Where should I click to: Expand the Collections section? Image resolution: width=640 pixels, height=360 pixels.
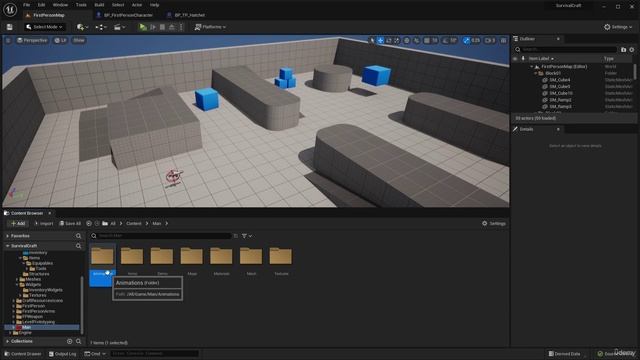pyautogui.click(x=7, y=341)
